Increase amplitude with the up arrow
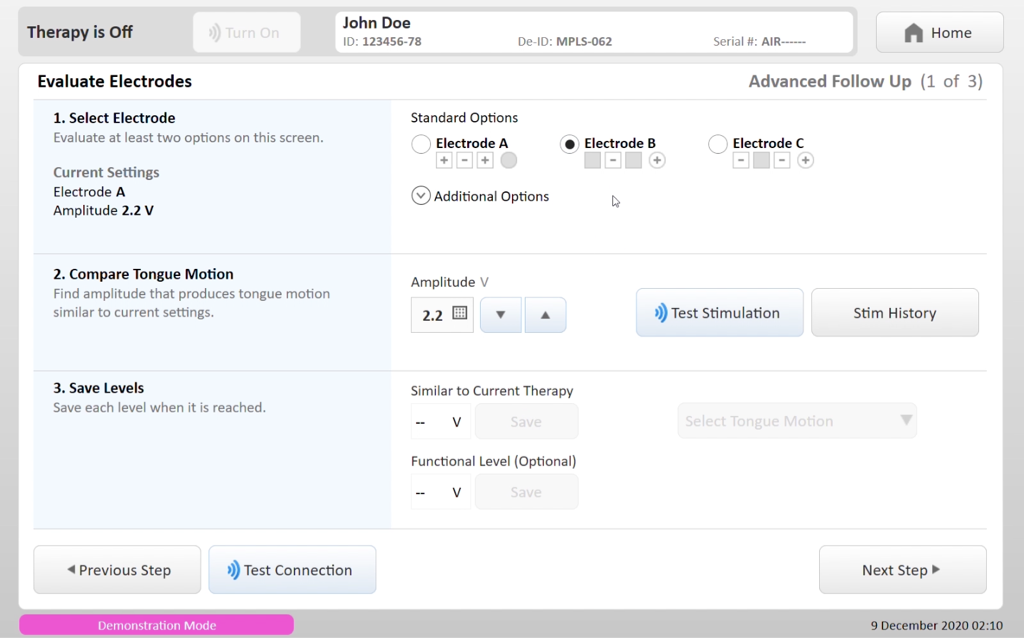The image size is (1024, 638). coord(545,315)
